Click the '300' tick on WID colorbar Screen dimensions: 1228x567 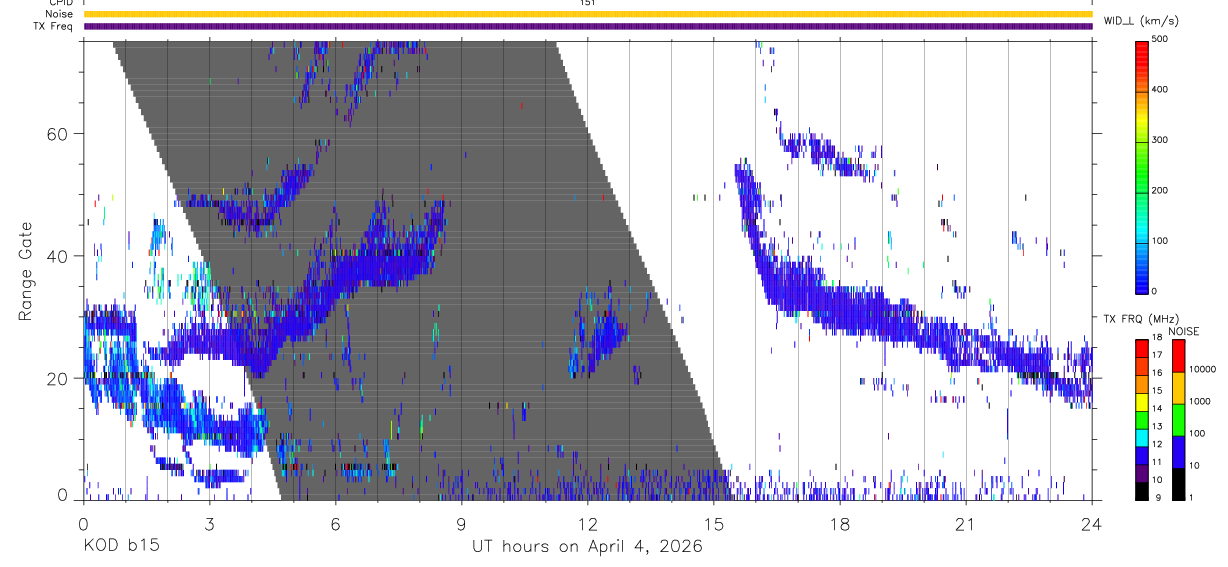point(1160,140)
